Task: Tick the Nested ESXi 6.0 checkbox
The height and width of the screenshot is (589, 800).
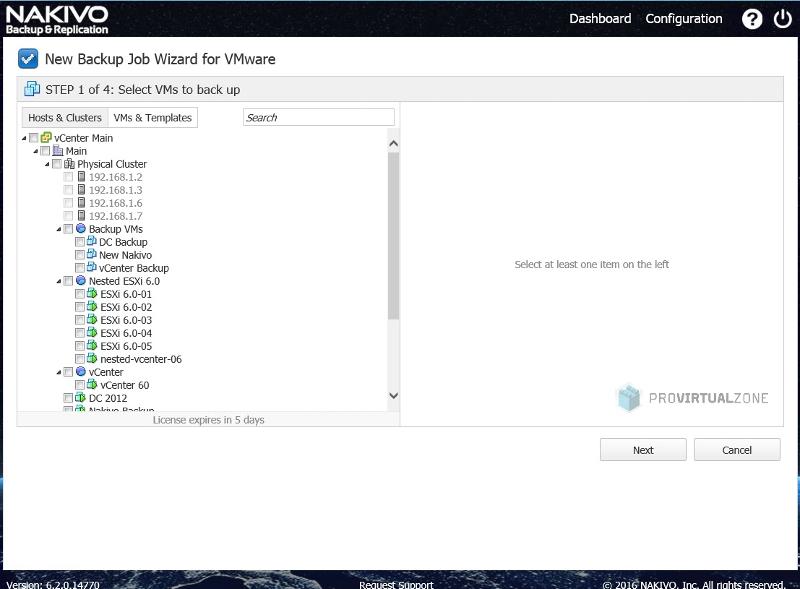Action: 68,281
